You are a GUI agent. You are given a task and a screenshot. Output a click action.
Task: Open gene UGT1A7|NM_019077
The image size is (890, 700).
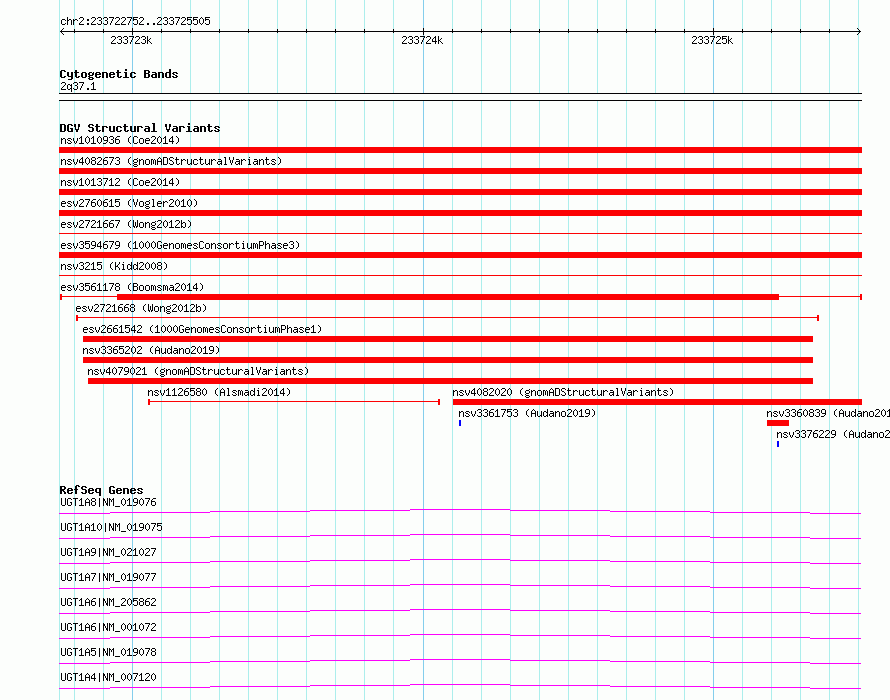(108, 577)
